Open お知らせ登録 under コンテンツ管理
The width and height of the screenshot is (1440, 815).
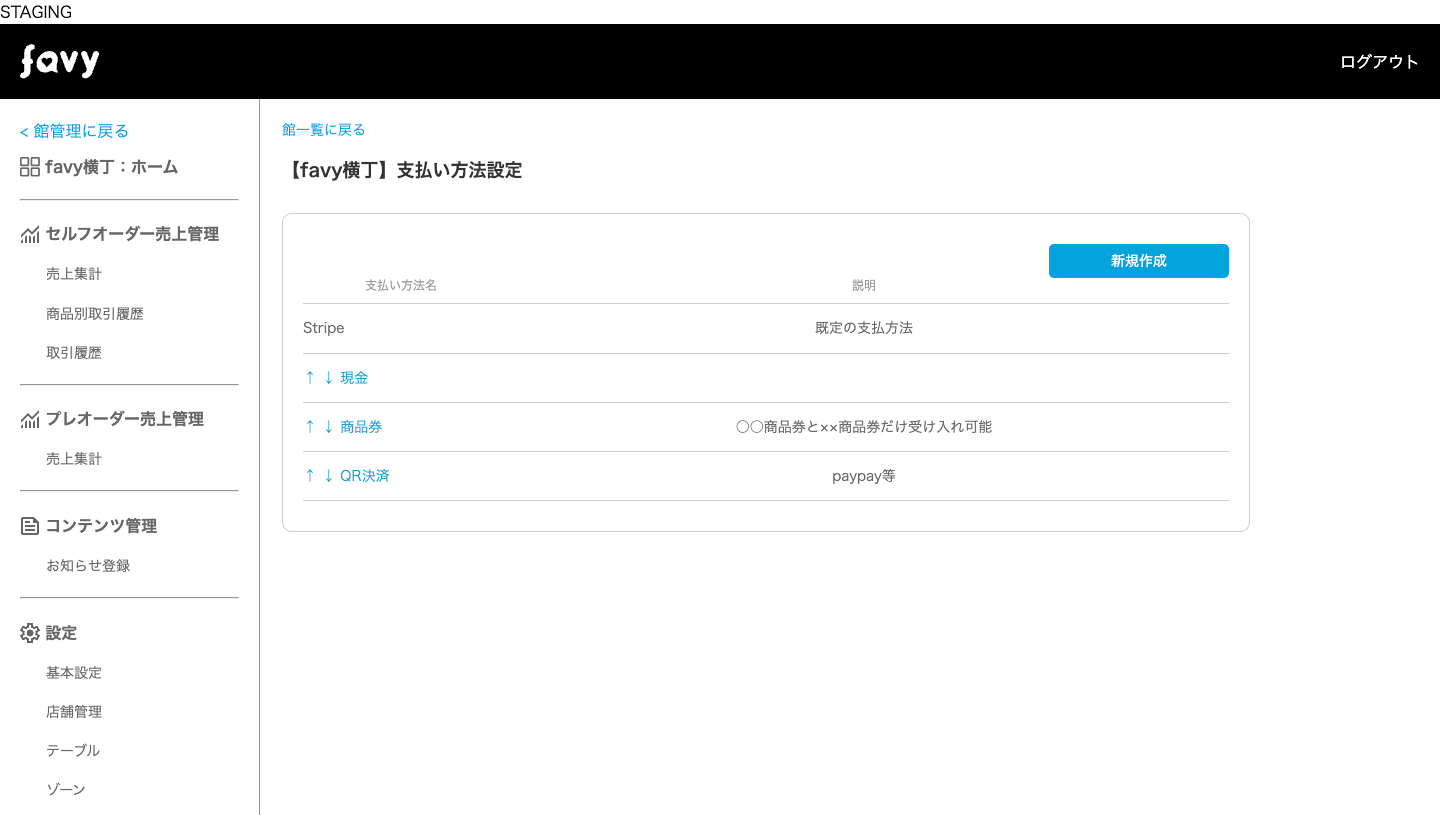(x=88, y=566)
